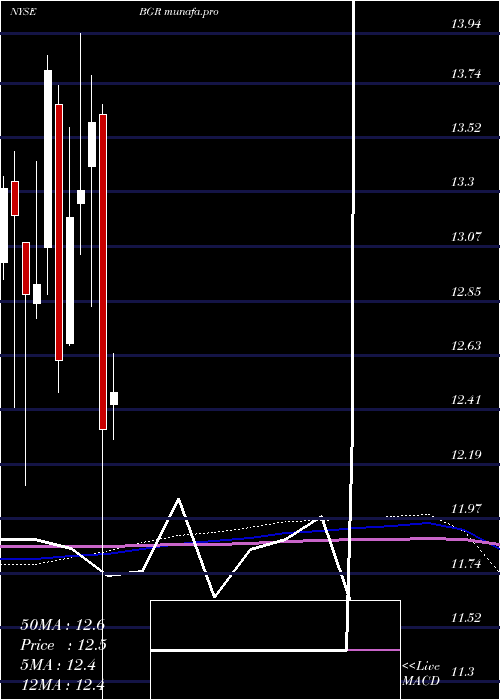
Task: Click the <<Live MACD label
Action: [x=421, y=674]
